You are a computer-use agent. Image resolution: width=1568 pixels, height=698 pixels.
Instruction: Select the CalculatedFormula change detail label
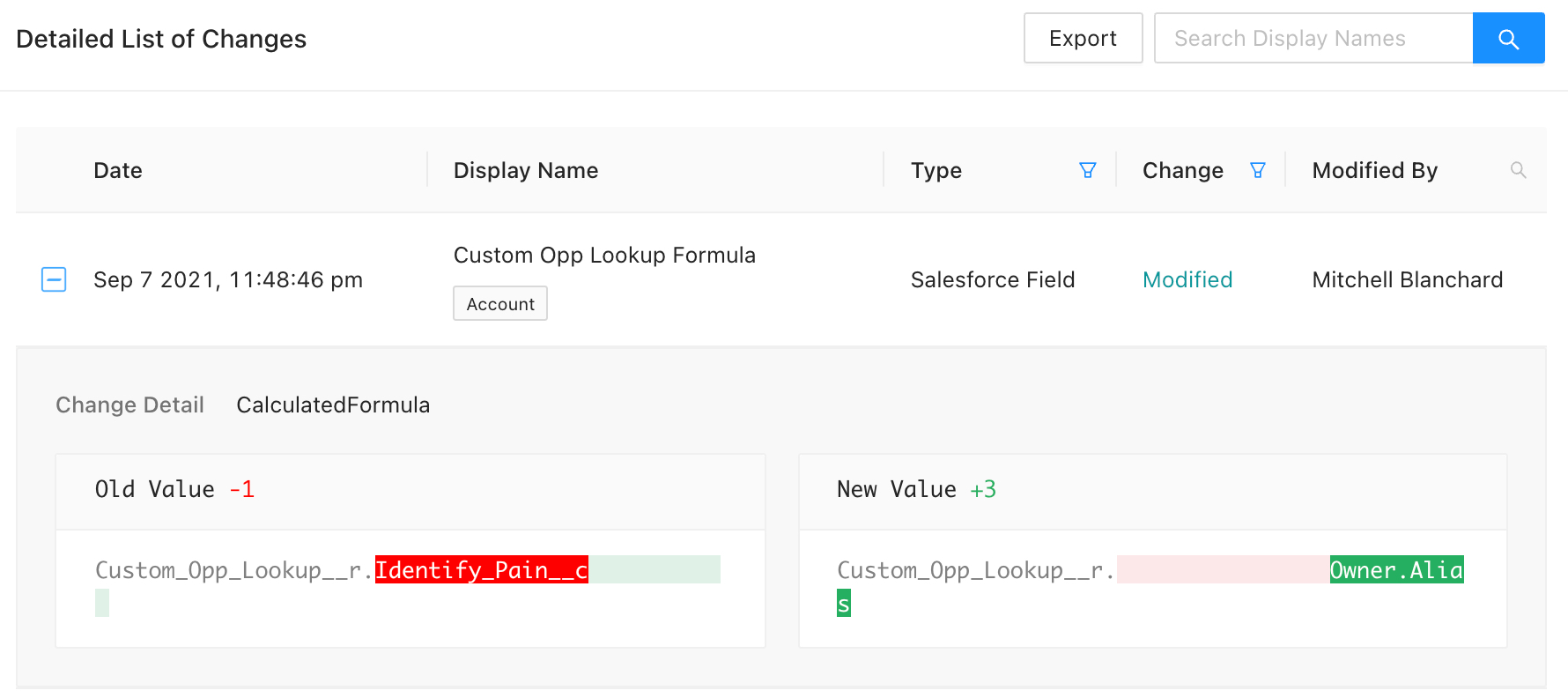333,405
